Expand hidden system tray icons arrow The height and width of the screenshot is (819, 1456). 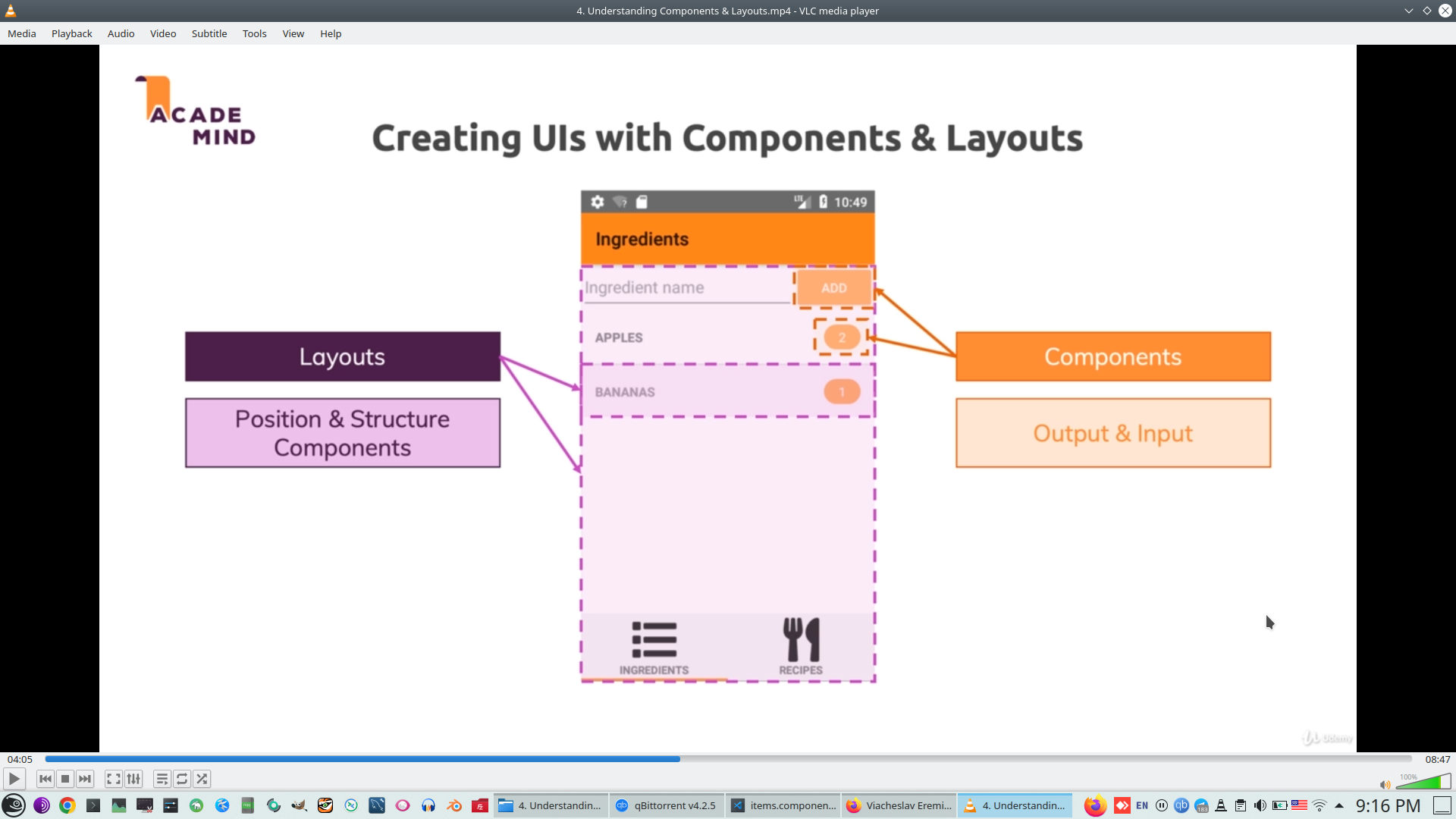tap(1339, 805)
